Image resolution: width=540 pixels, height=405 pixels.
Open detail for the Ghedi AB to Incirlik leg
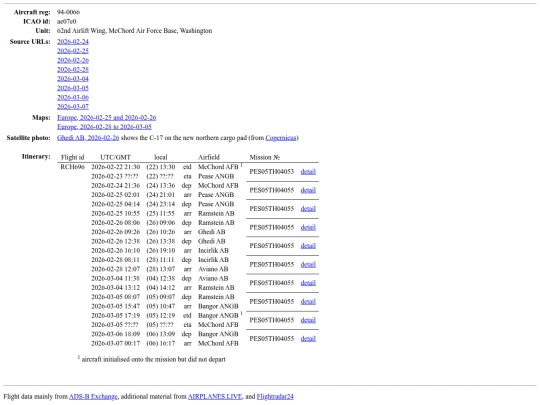(x=308, y=246)
